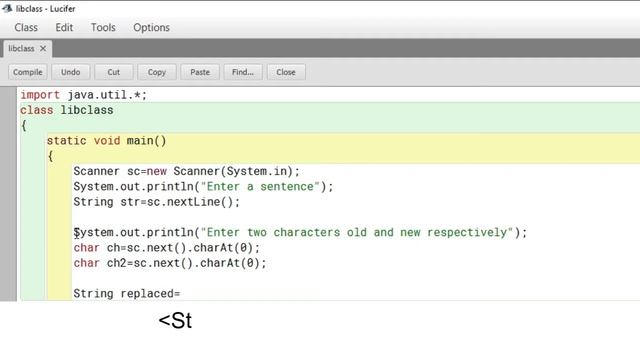
Task: Click the BlueJ icon in the title bar
Action: 7,8
